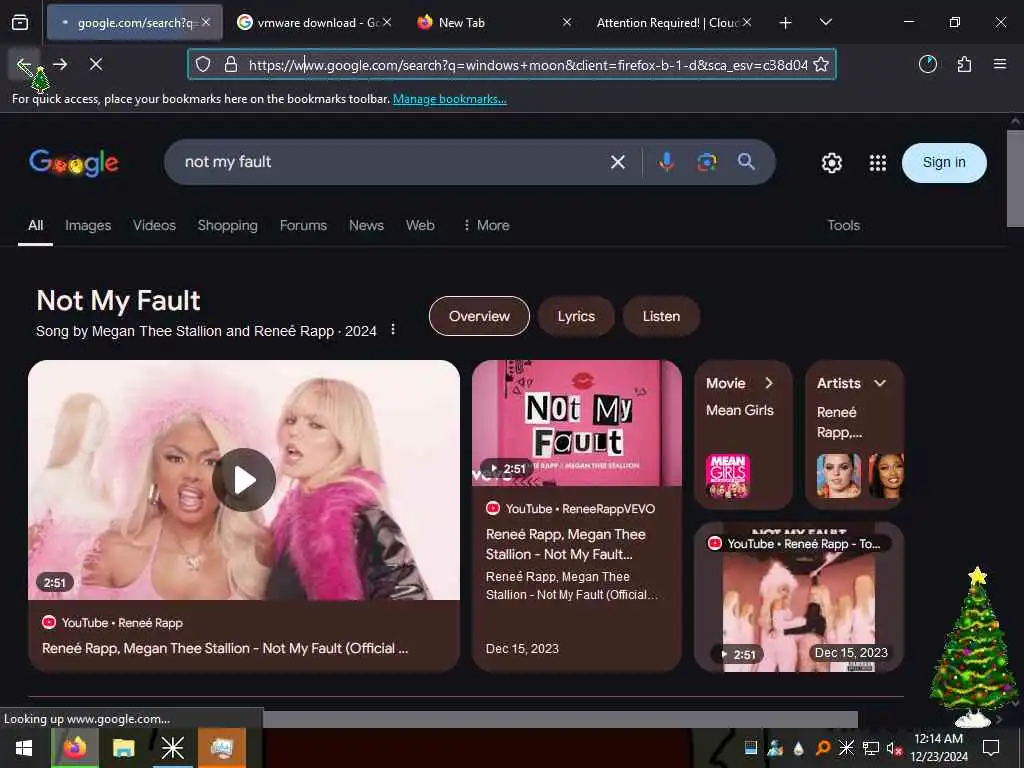Click the muted volume tray icon
Screen dimensions: 1024x768
(x=894, y=748)
